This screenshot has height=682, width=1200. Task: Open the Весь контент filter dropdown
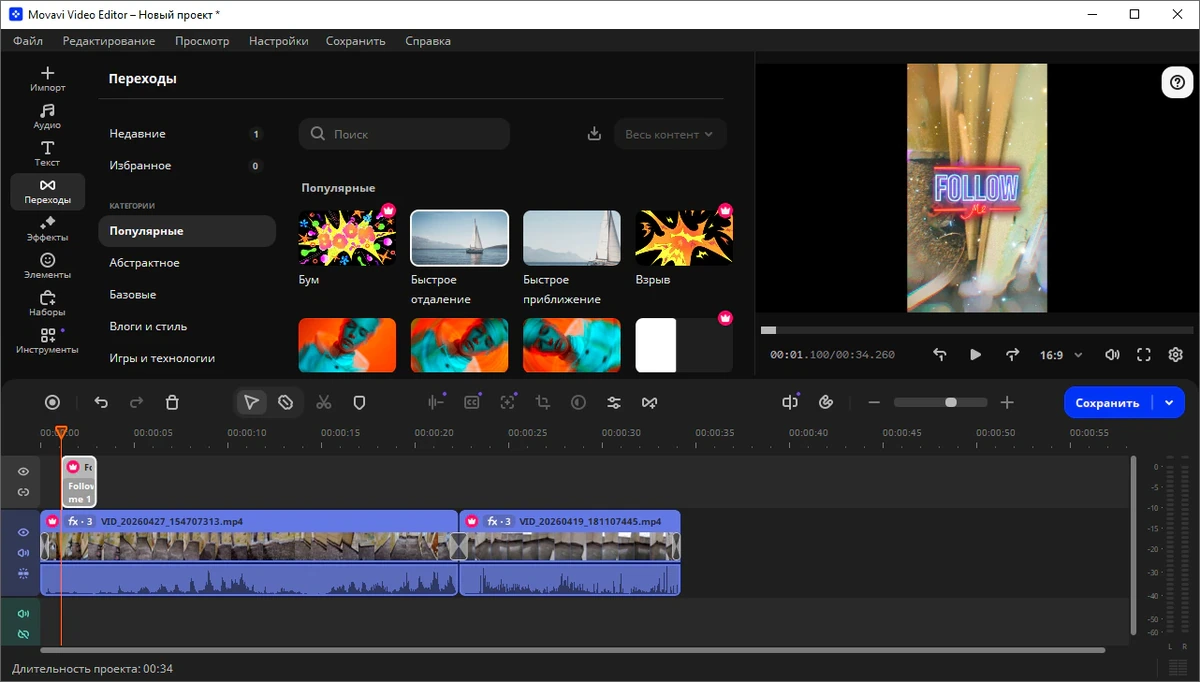tap(670, 134)
